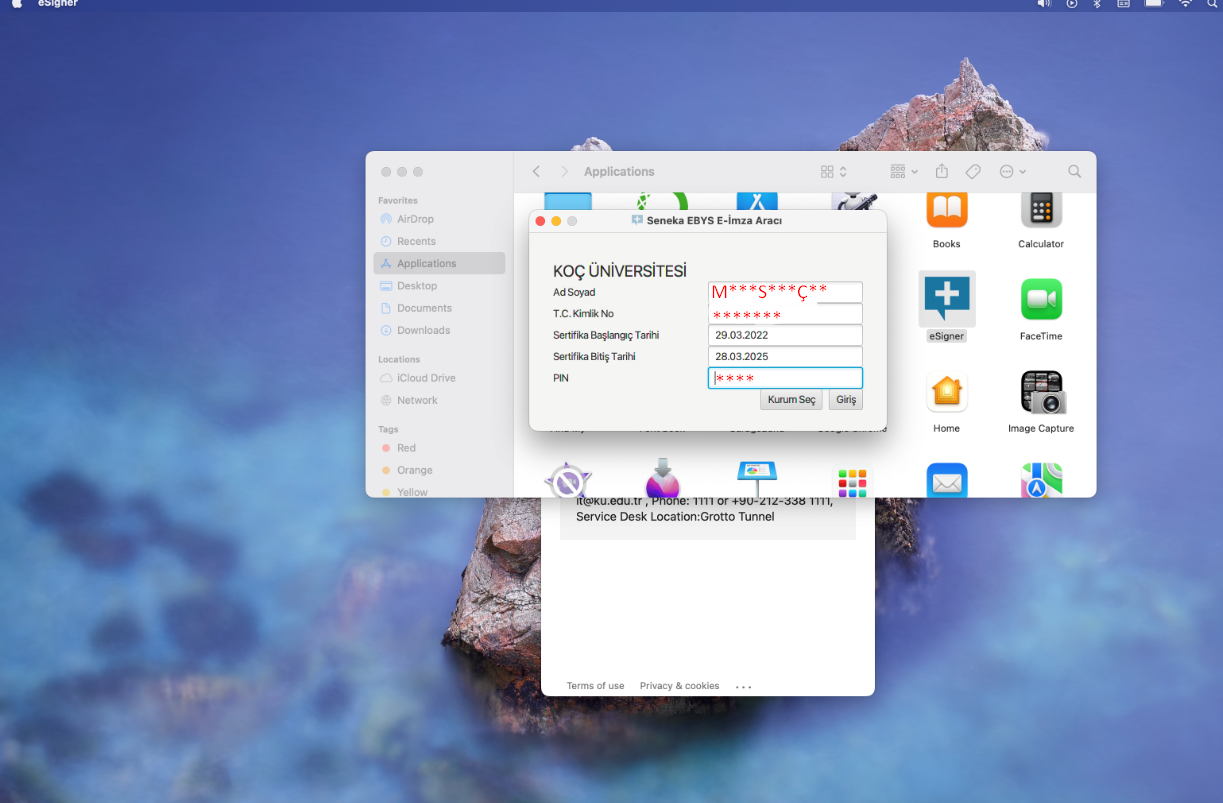Click the Share icon in the Finder toolbar
The image size is (1223, 803).
coord(941,171)
